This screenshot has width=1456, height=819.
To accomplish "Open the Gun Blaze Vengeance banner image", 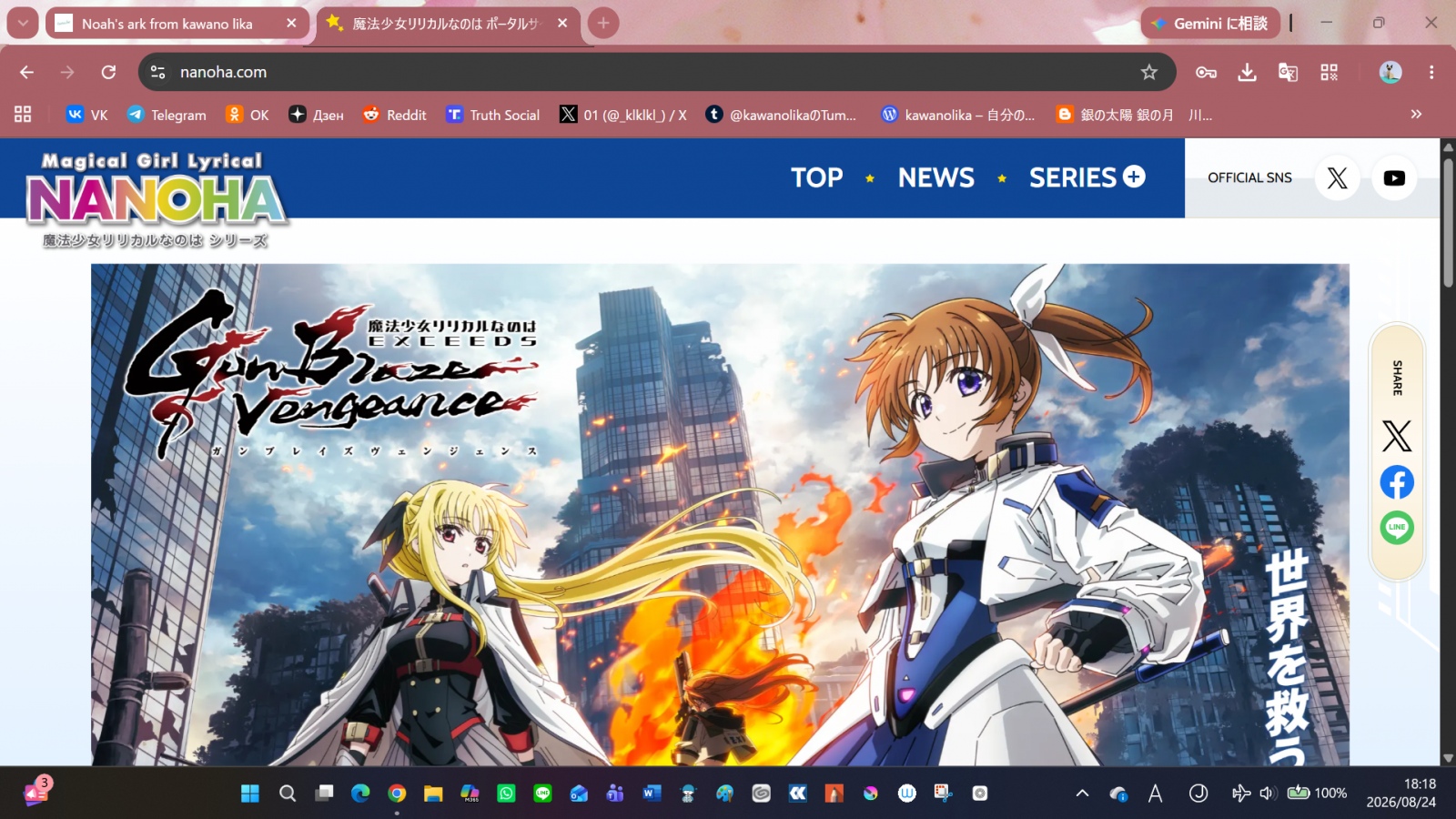I will coord(720,514).
